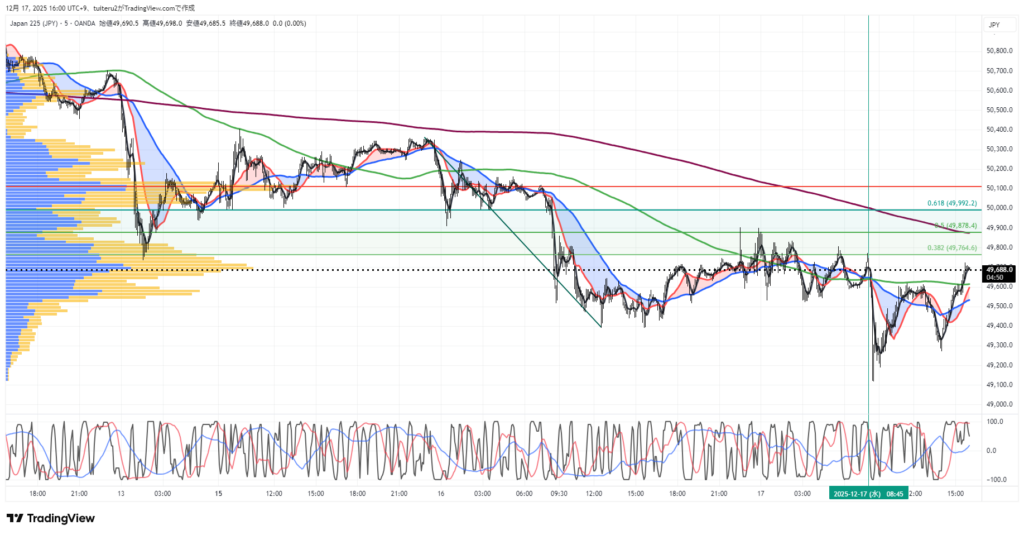Viewport: 1024px width, 535px height.
Task: Click the teal vertical line in the chart
Action: [868, 150]
